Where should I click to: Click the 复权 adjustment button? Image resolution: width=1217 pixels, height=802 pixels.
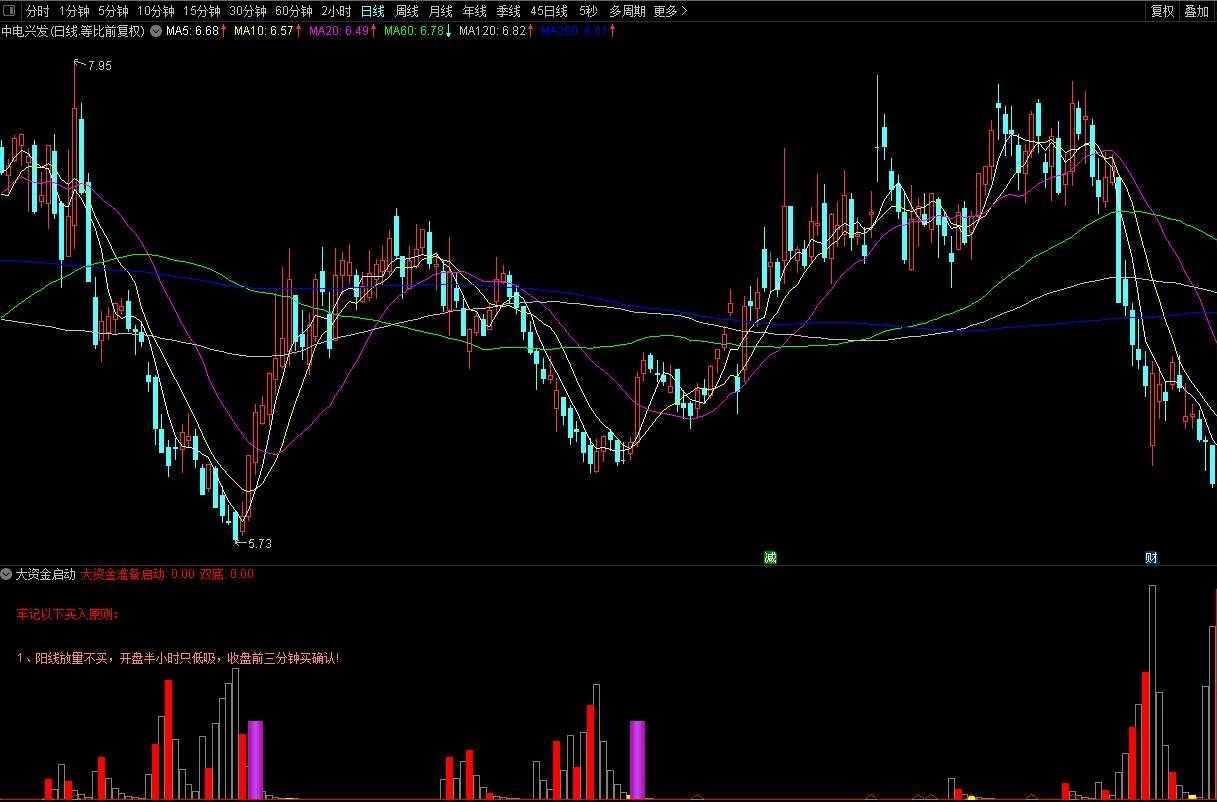point(1163,12)
